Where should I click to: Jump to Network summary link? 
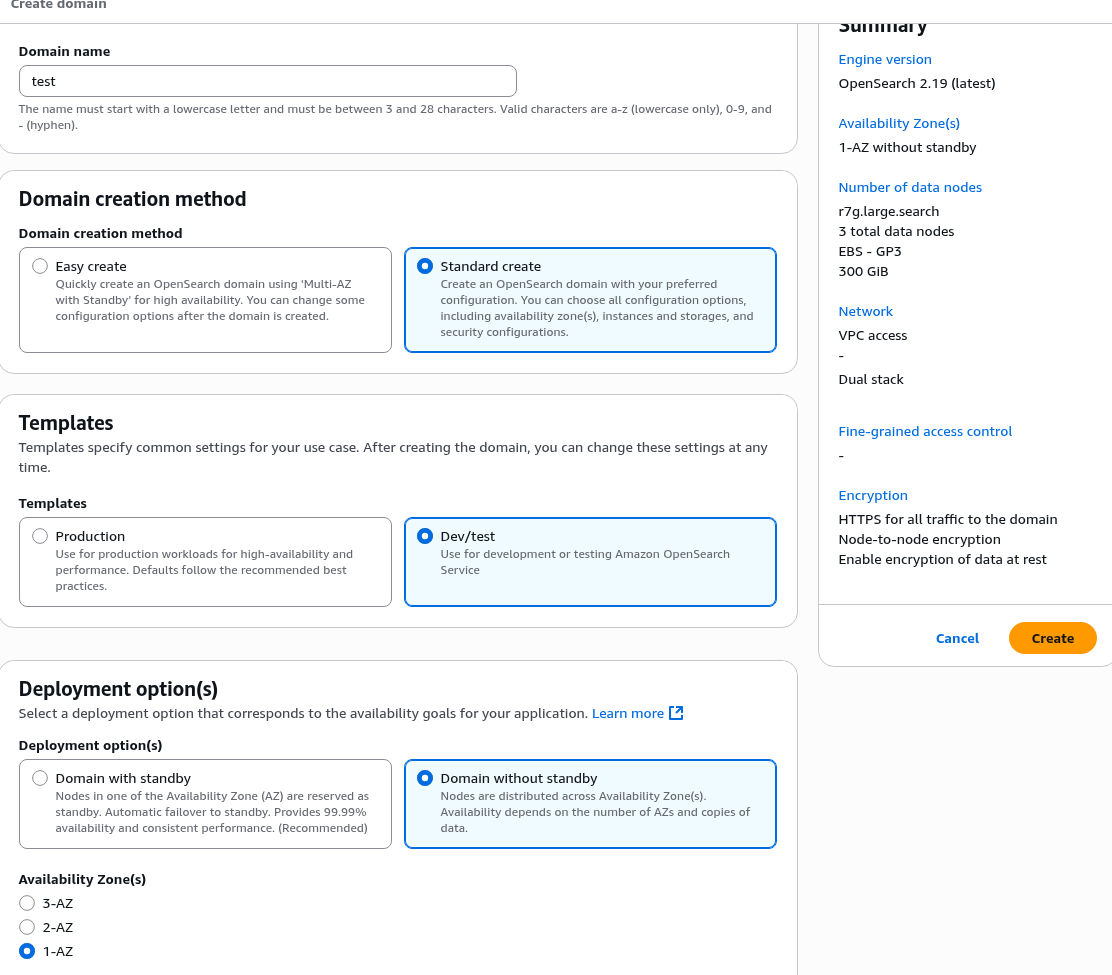865,311
